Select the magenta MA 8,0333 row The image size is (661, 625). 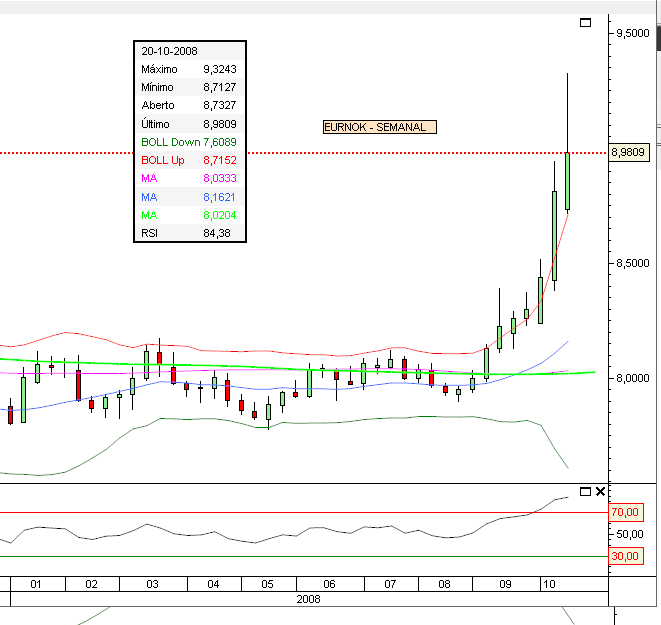point(190,178)
